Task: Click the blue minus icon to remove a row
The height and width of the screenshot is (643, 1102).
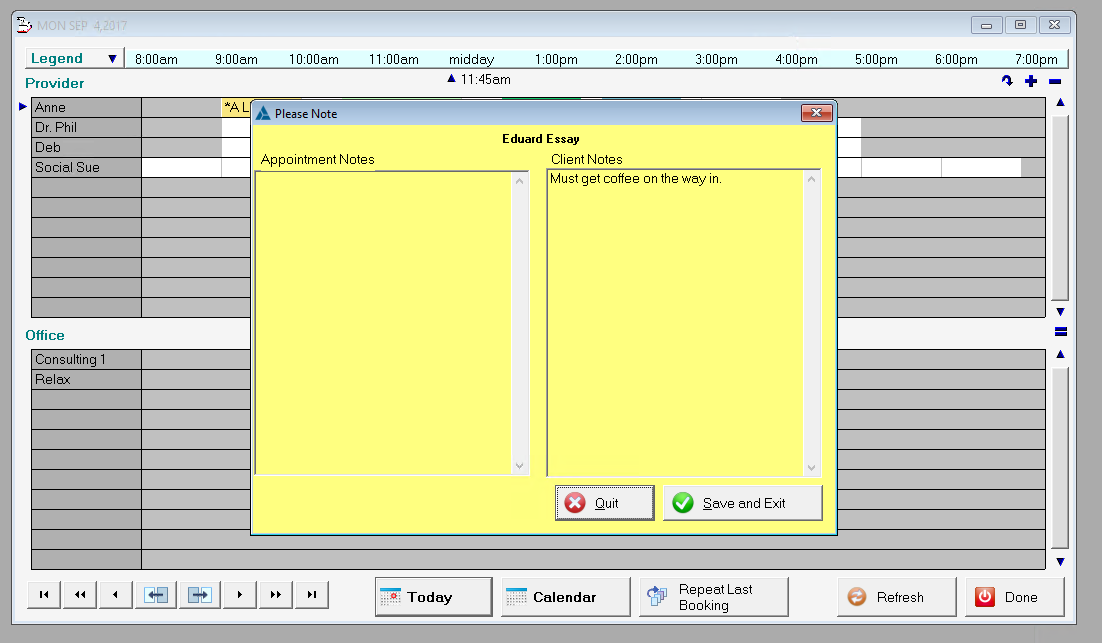Action: tap(1053, 81)
